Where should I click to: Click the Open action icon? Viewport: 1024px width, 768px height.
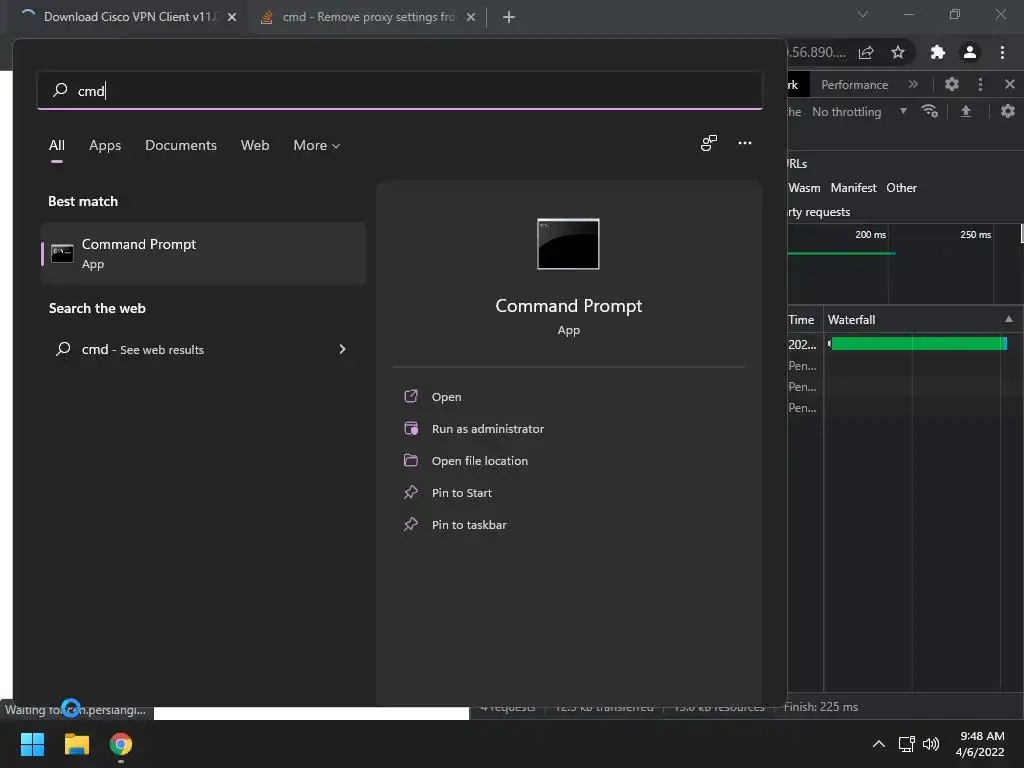point(411,396)
